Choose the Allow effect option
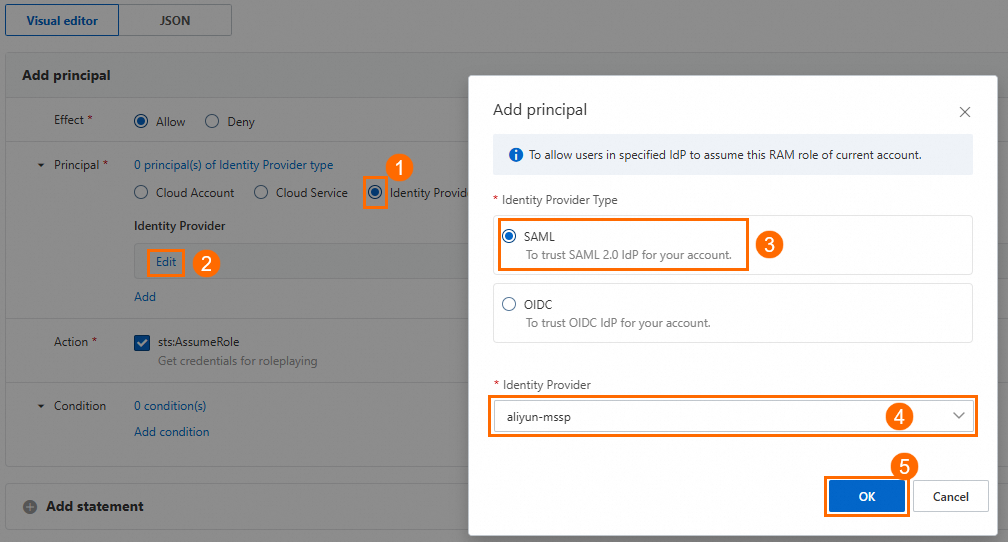Screen dimensions: 1008x542 (x=141, y=121)
